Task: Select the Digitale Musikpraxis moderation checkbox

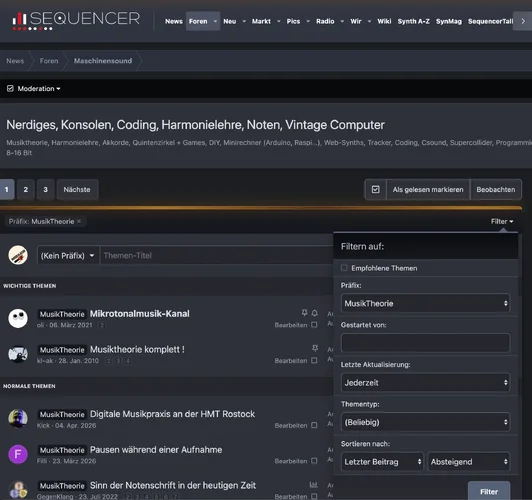Action: [x=314, y=425]
